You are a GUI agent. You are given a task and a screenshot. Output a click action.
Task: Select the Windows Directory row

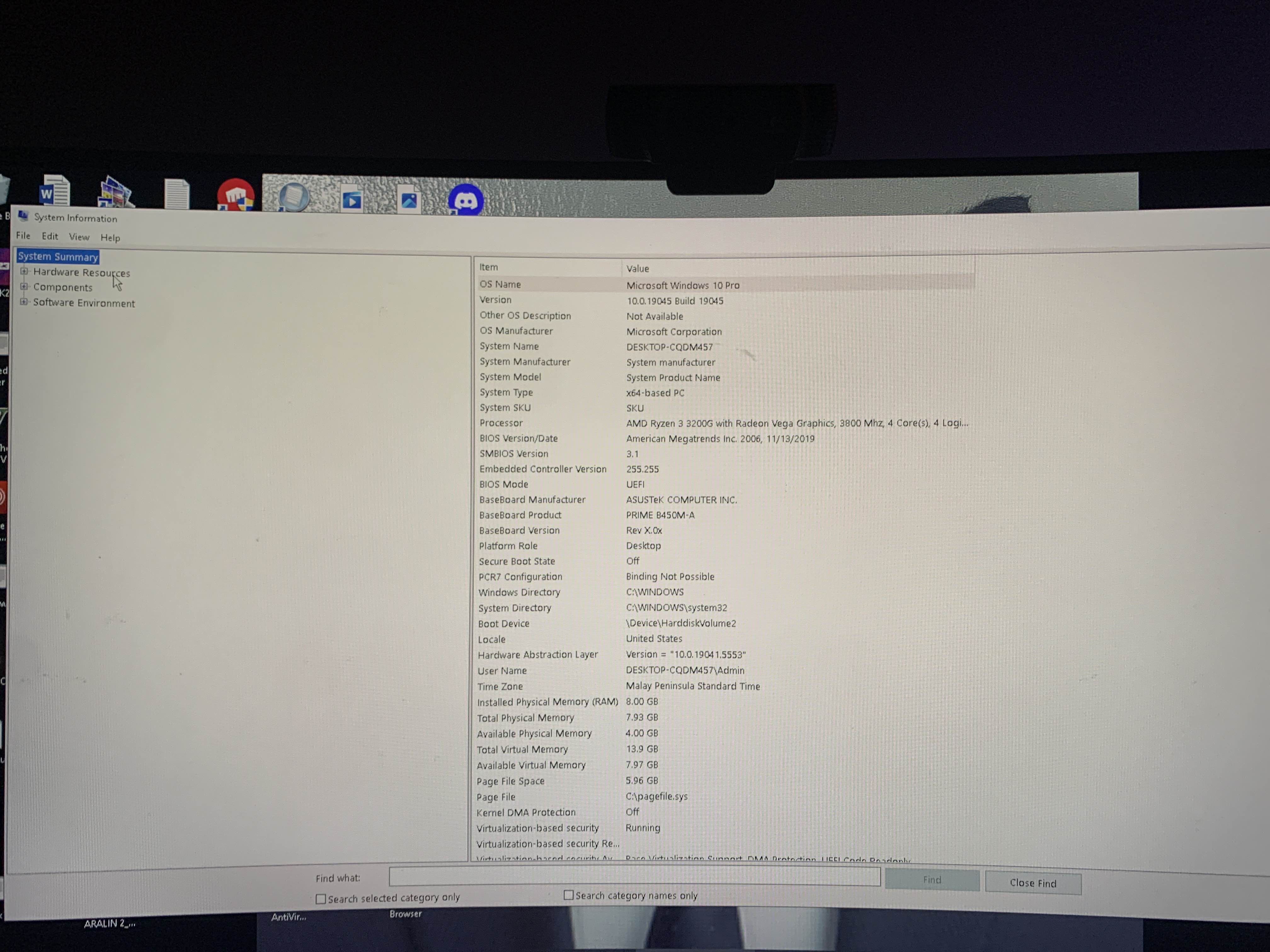[x=726, y=592]
